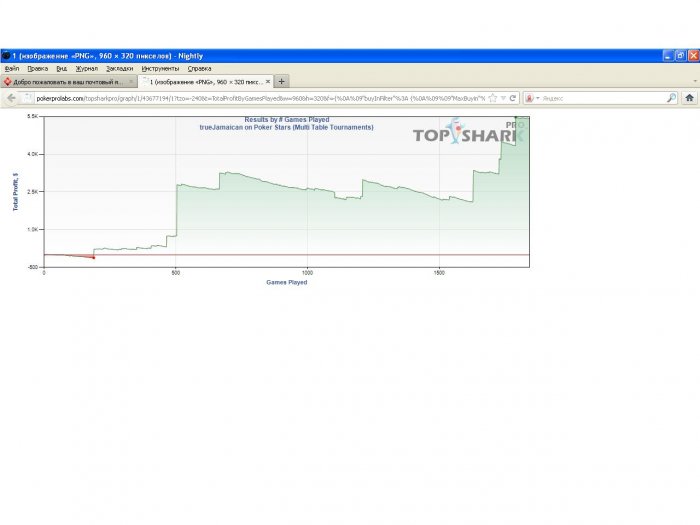Screen dimensions: 700x525
Task: Expand the address bar history dropdown arrow
Action: point(503,98)
